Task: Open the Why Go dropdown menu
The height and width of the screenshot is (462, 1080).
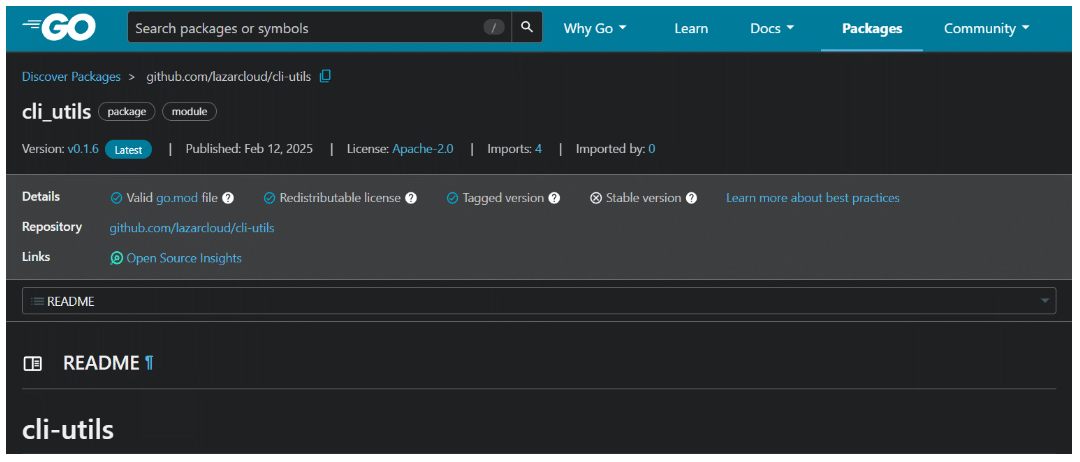Action: (x=595, y=28)
